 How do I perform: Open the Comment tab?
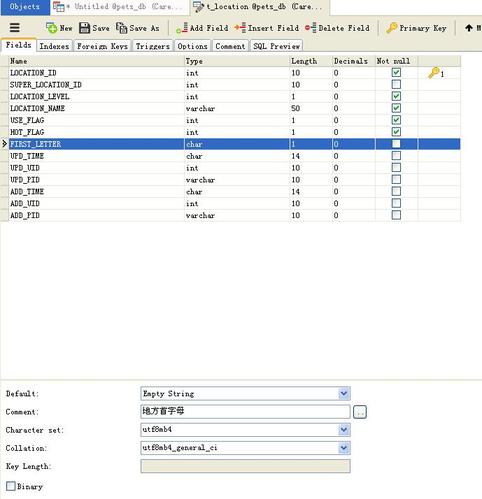230,46
